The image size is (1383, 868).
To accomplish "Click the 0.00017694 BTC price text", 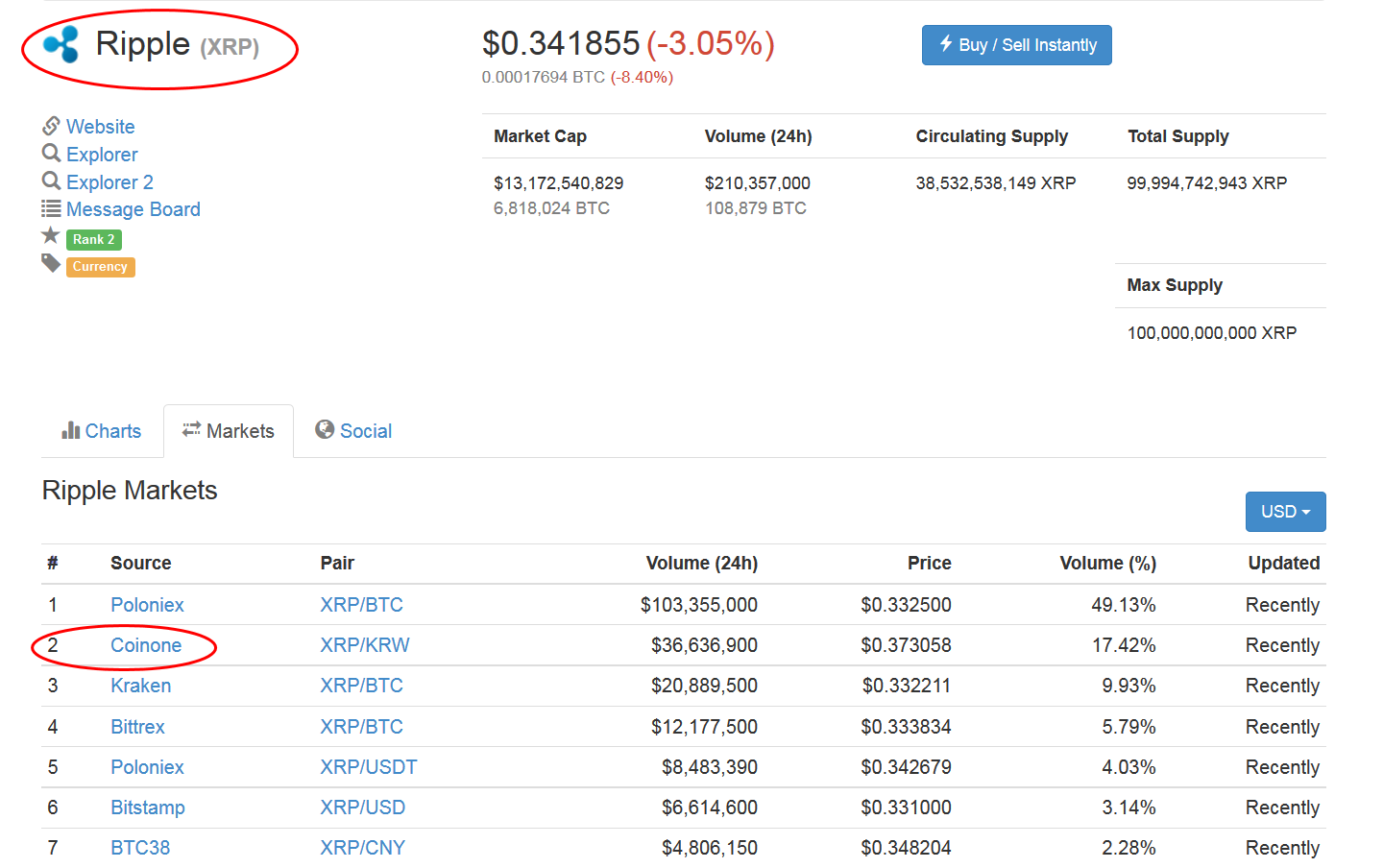I will 544,77.
